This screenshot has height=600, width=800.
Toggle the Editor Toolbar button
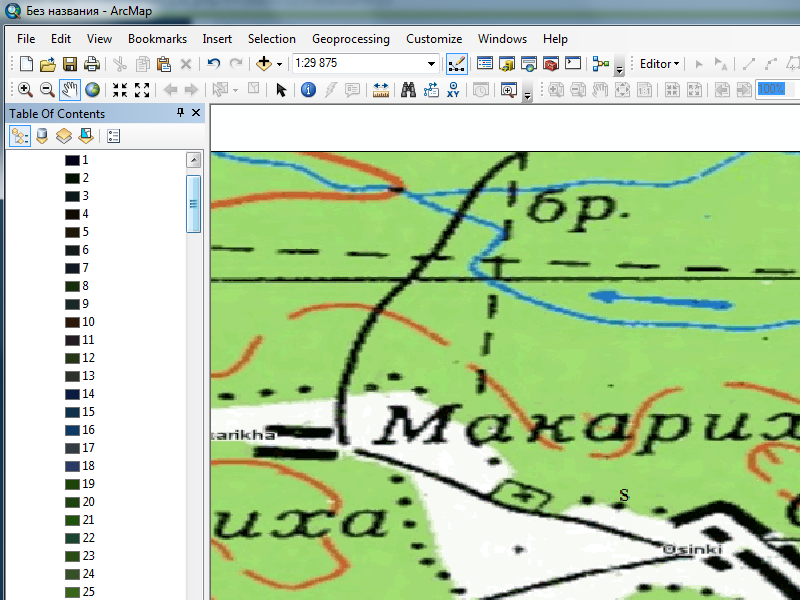456,65
